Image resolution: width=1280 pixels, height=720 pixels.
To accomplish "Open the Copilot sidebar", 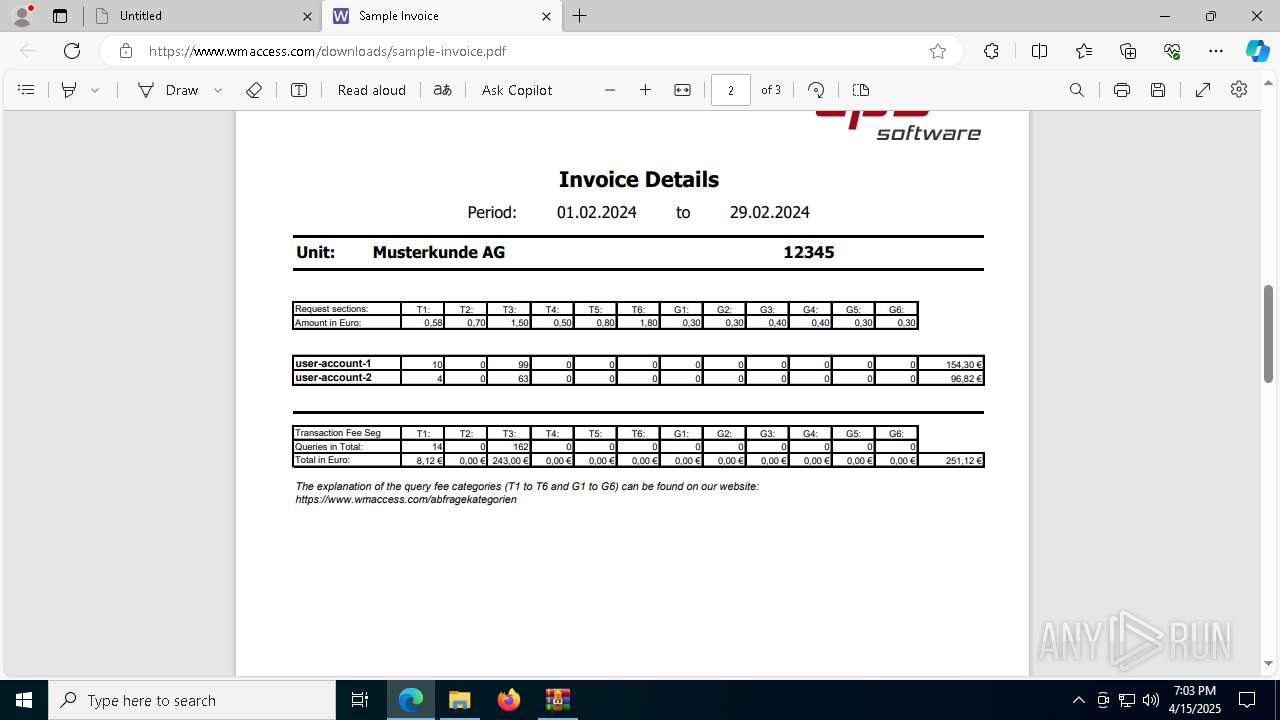I will coord(1257,51).
